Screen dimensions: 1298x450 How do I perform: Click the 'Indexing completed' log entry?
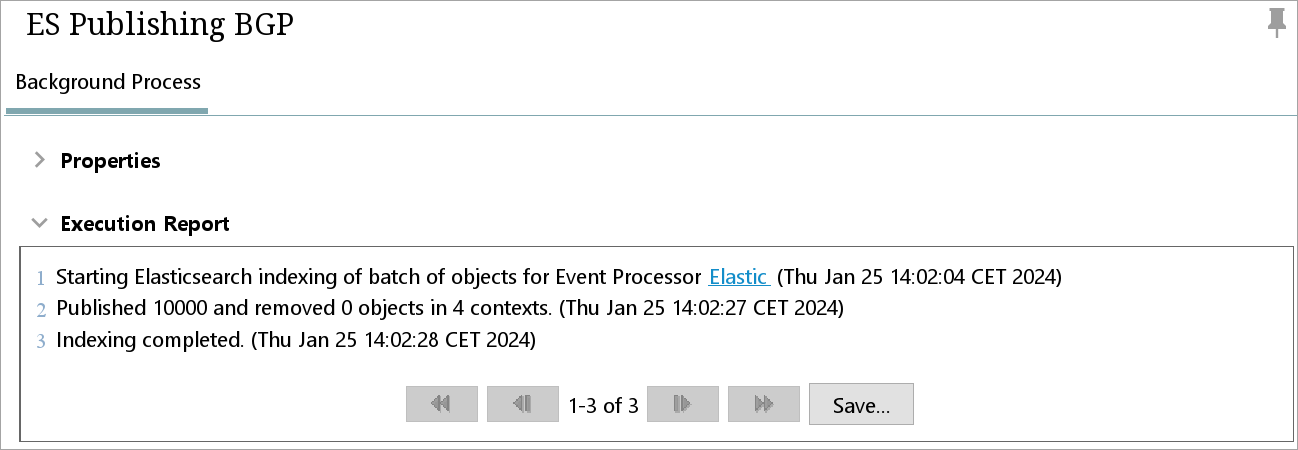point(296,340)
